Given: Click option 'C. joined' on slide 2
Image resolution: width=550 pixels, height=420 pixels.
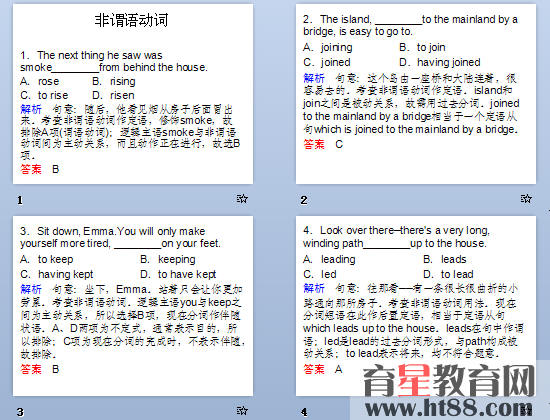Looking at the screenshot, I should tap(327, 62).
